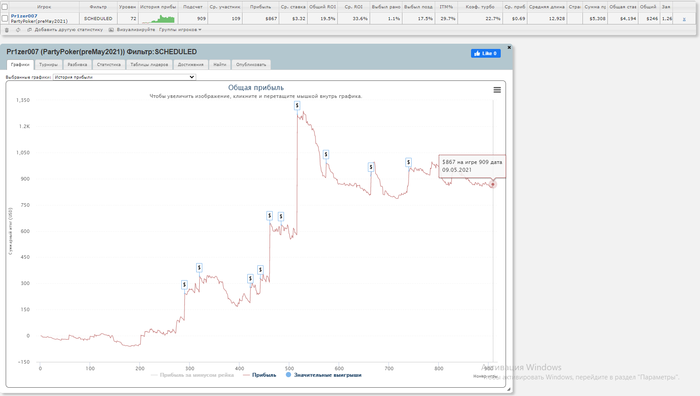Viewport: 700px width, 396px height.
Task: Tick the select-all checkbox in table header
Action: (5, 7)
